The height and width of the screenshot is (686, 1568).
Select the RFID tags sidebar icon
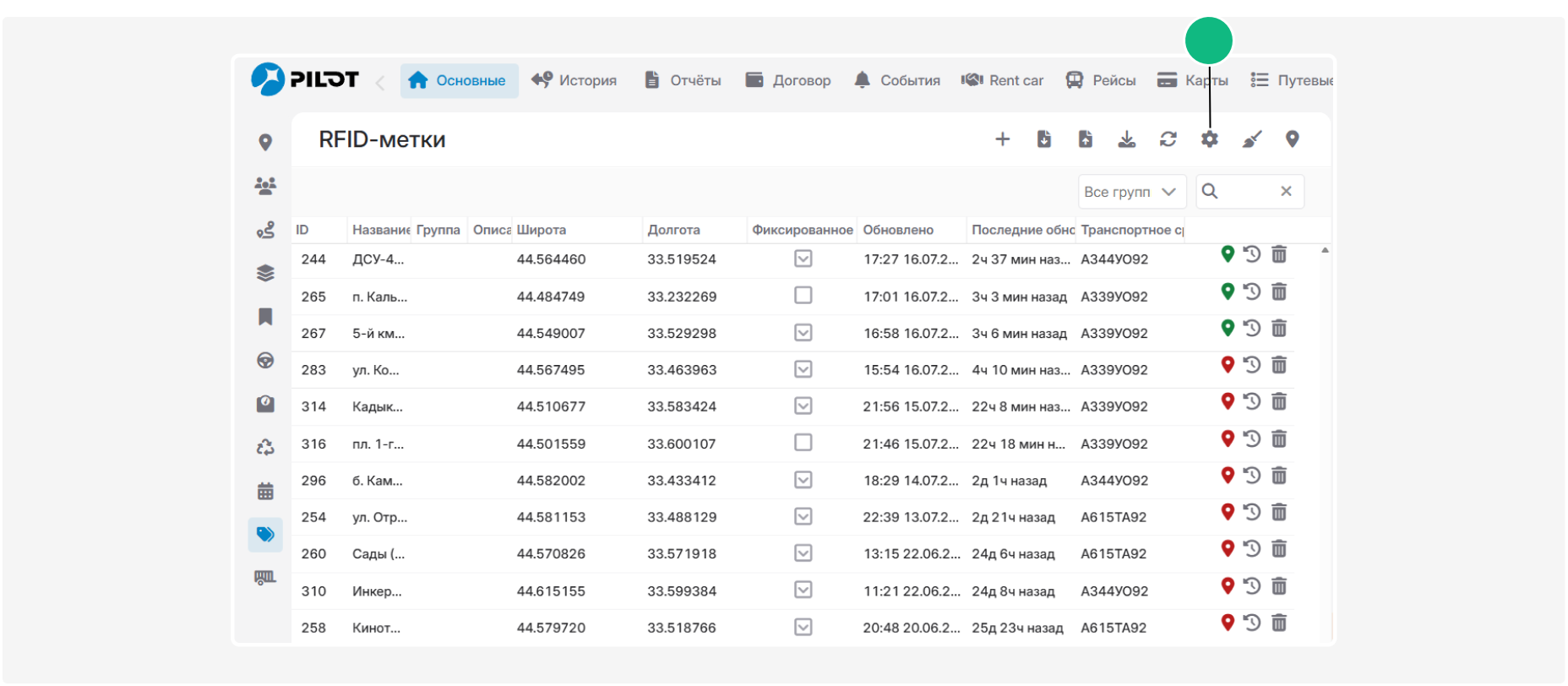tap(265, 535)
